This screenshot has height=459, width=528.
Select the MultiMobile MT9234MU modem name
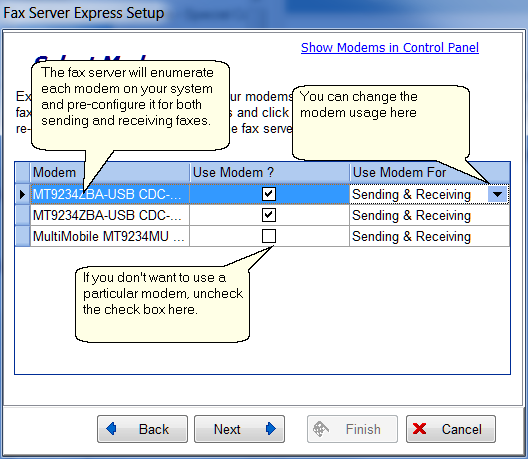(110, 236)
